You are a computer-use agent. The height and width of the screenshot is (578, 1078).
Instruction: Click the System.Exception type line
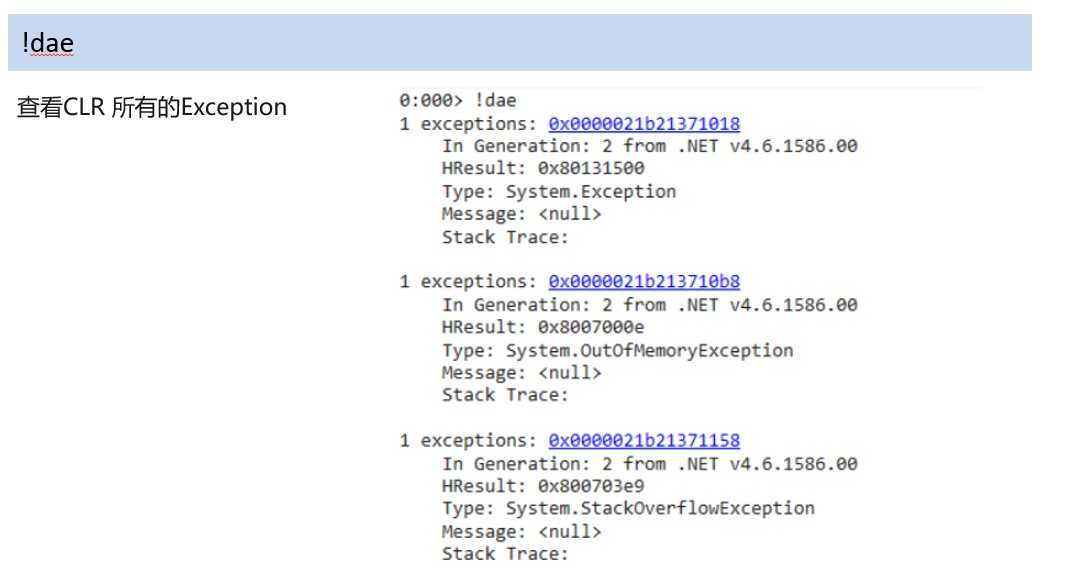click(x=559, y=192)
